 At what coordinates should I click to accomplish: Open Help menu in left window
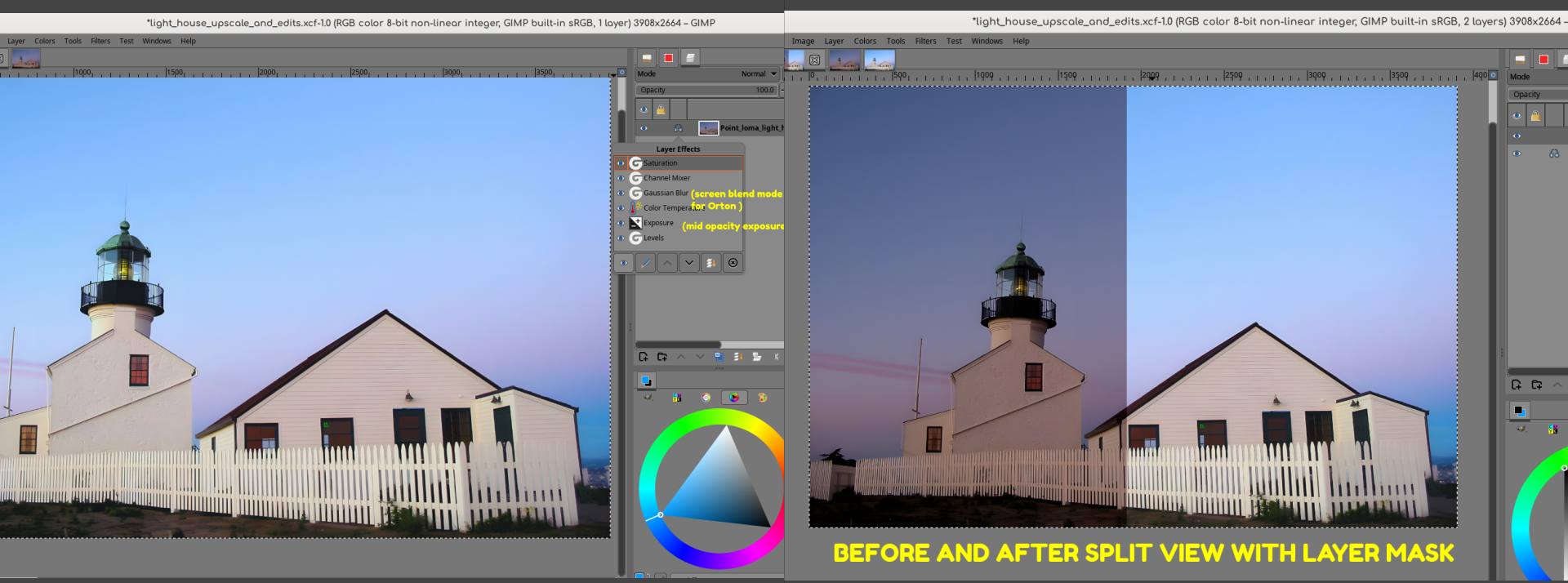click(189, 41)
